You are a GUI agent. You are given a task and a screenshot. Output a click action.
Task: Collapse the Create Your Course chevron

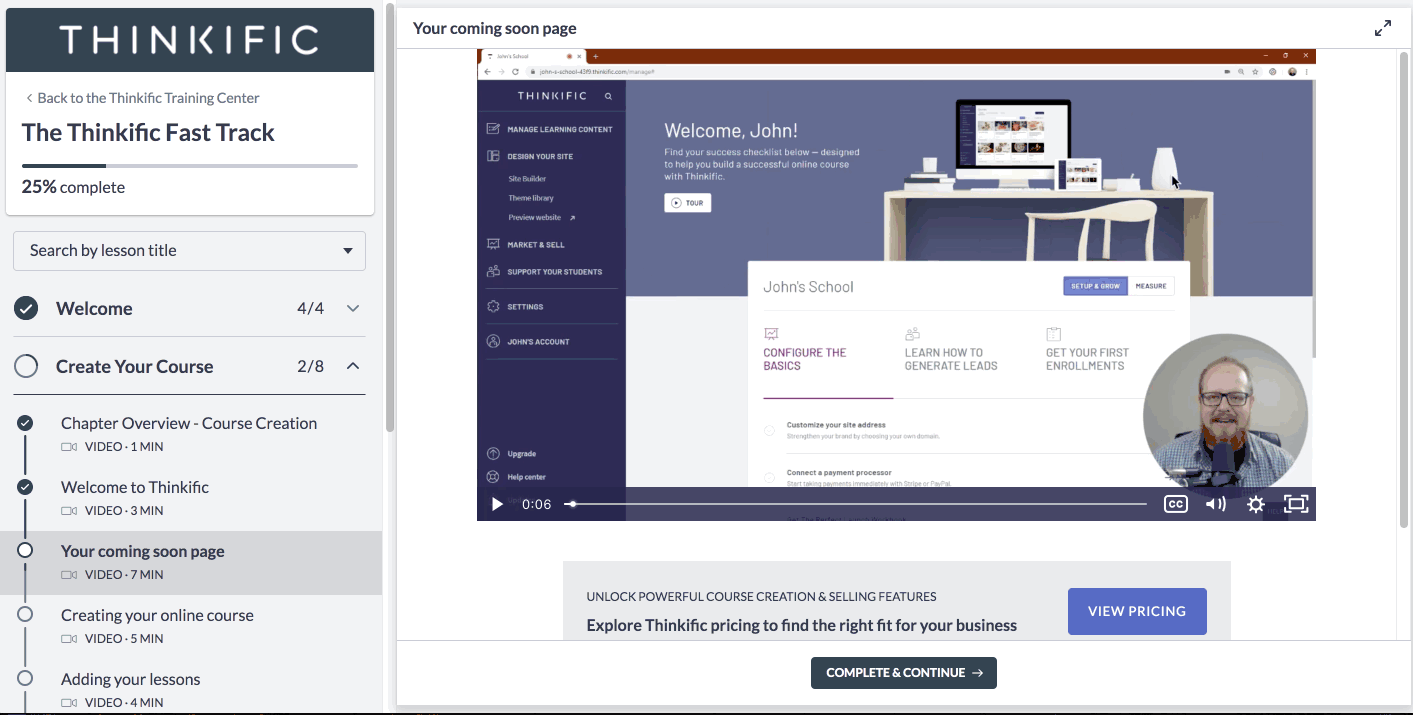(x=353, y=366)
